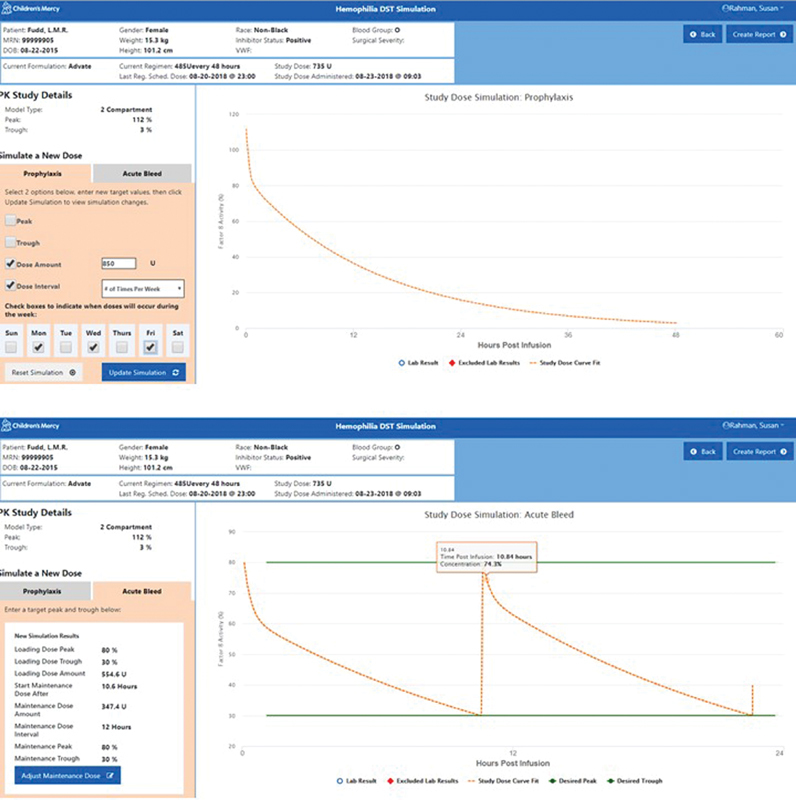Screen dimensions: 796x800
Task: Uncheck the Dose Amount checkbox
Action: tap(10, 263)
